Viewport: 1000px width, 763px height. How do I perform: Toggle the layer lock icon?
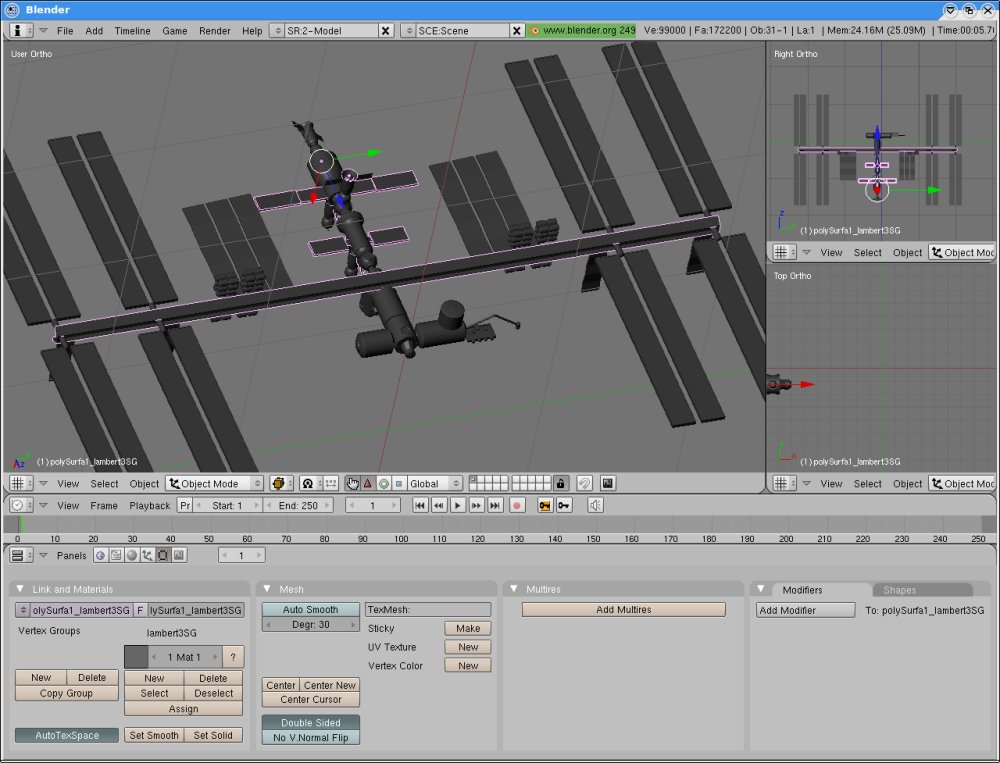tap(561, 484)
